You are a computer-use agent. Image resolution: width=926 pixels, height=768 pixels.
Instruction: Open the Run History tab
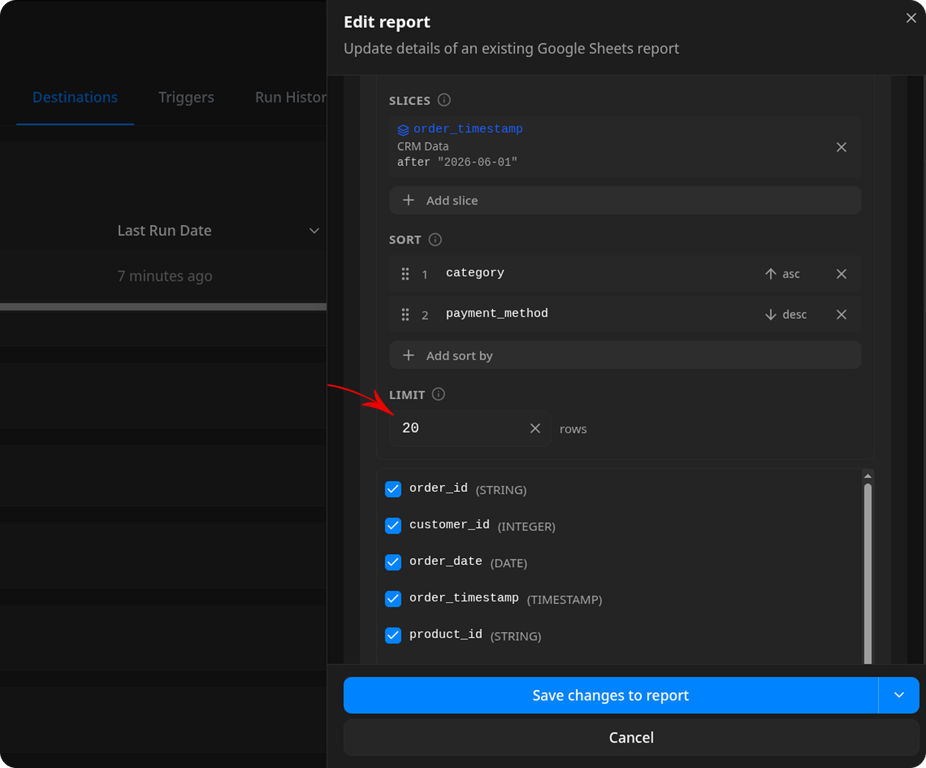click(x=291, y=97)
